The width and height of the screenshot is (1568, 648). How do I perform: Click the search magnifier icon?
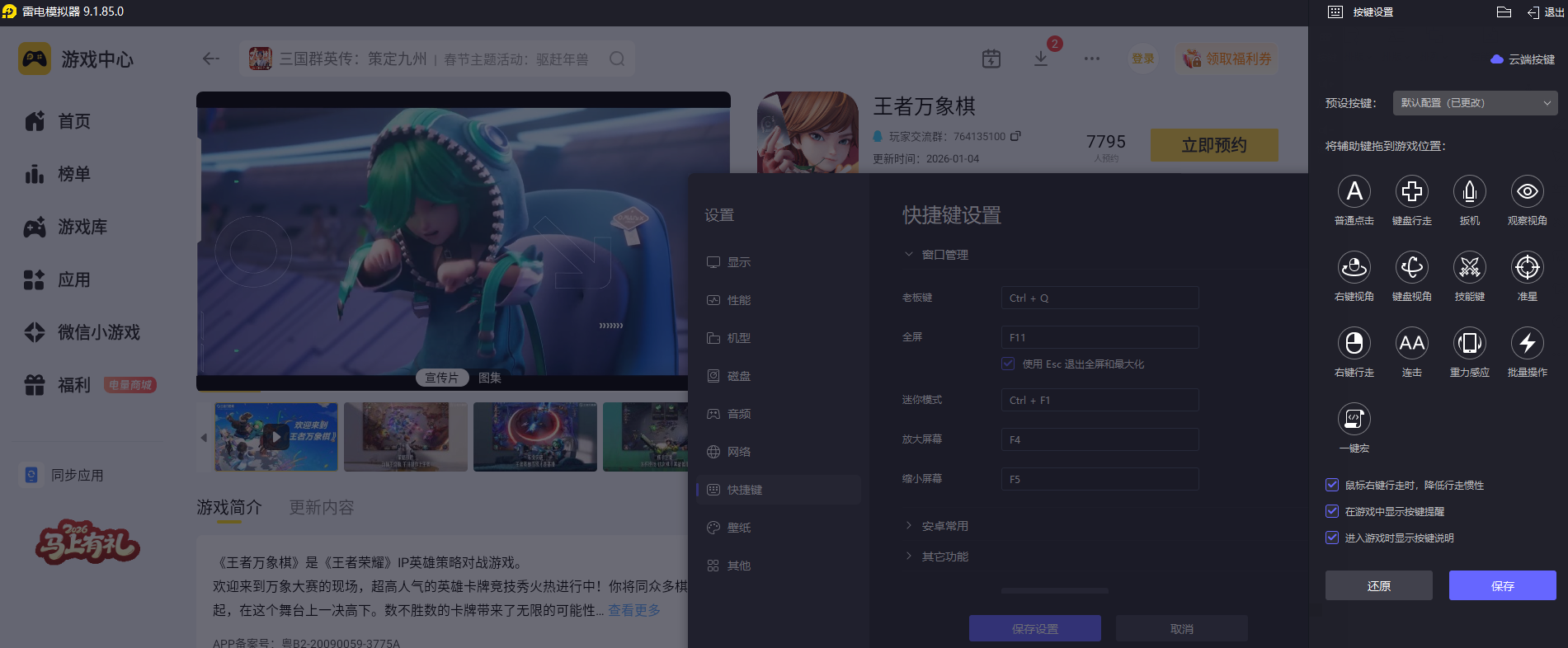617,59
